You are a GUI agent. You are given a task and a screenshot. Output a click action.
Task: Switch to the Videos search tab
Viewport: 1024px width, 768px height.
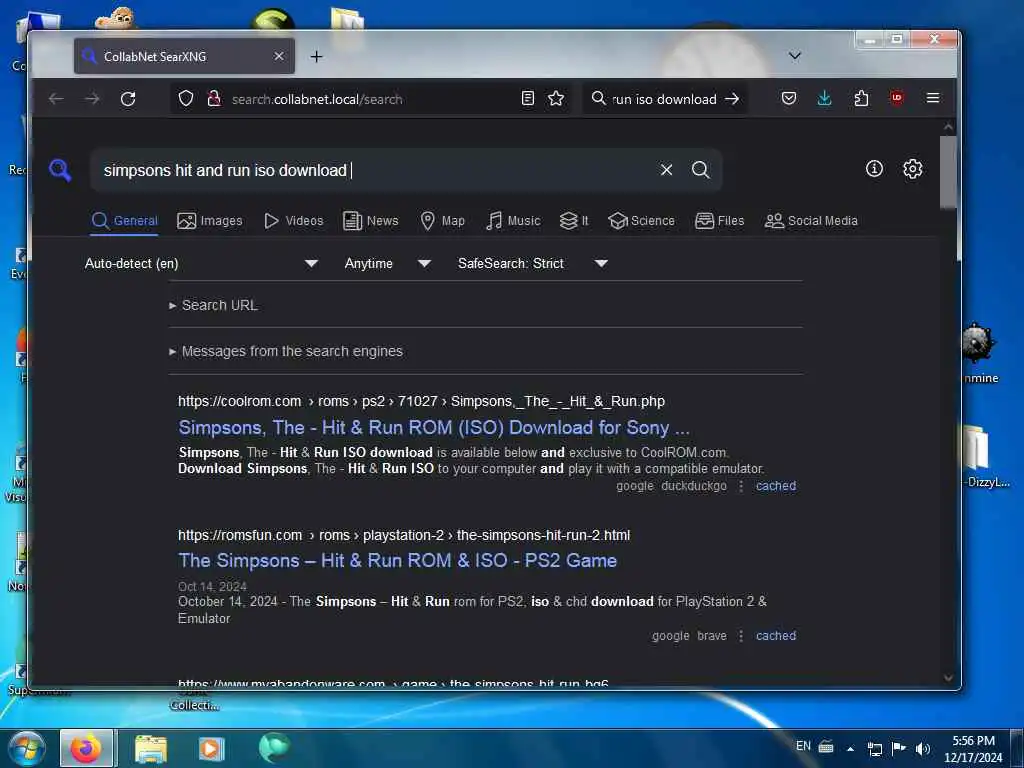click(293, 221)
